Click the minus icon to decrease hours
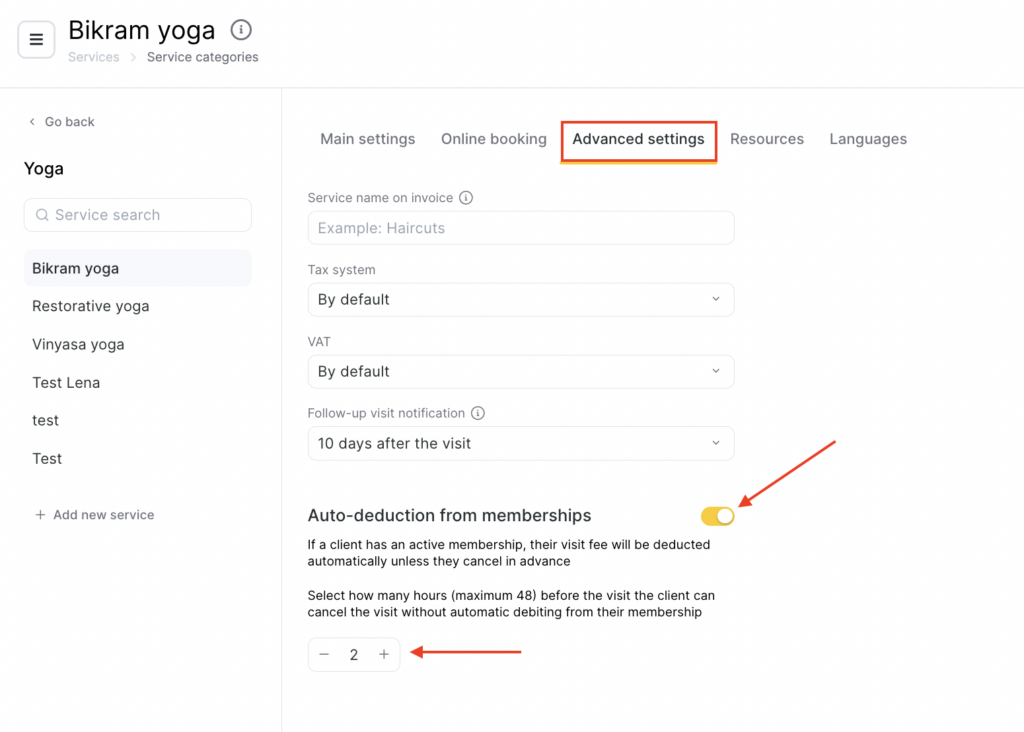The image size is (1024, 732). tap(324, 655)
